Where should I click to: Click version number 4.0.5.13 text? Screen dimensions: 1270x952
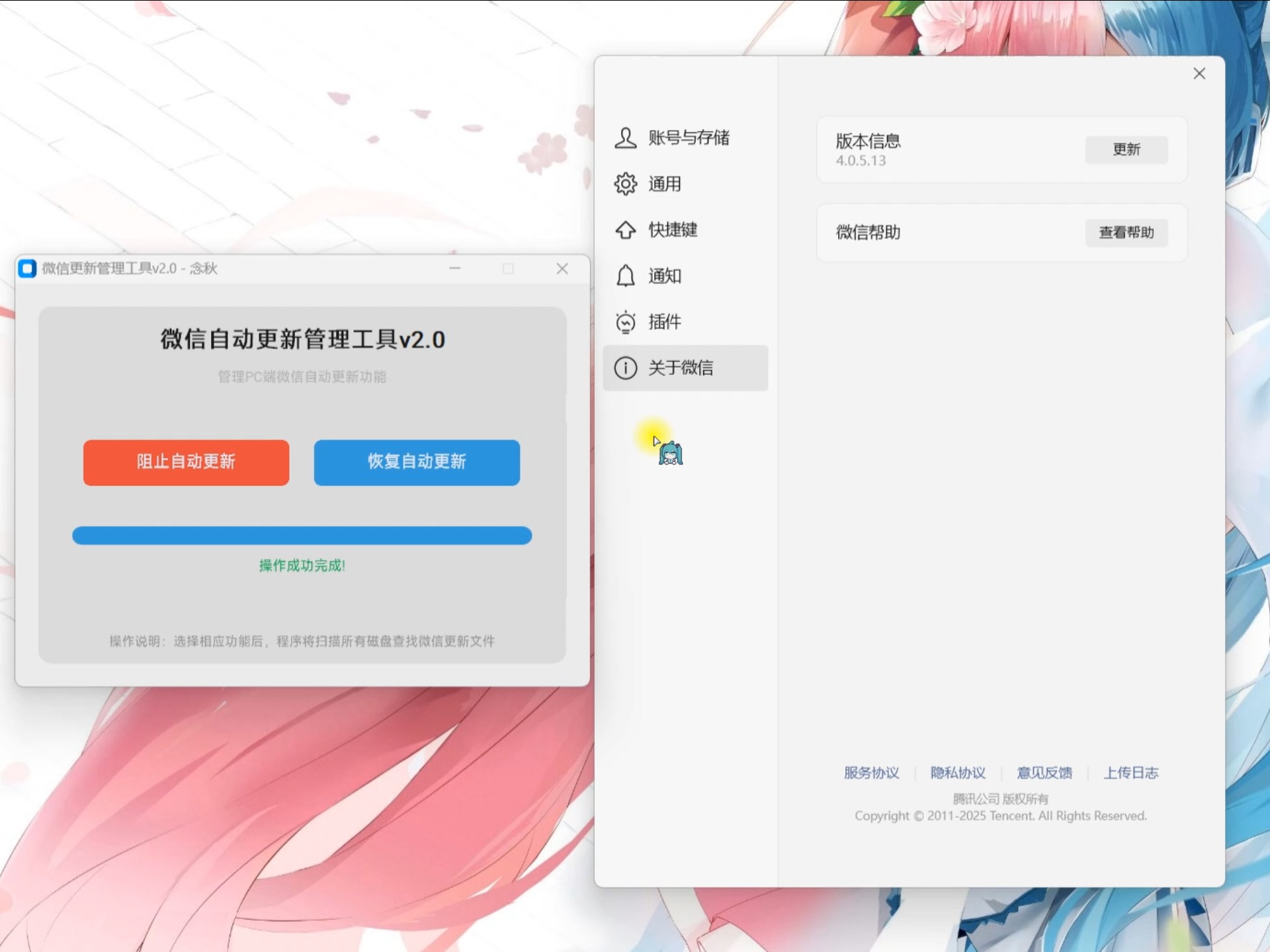tap(861, 161)
